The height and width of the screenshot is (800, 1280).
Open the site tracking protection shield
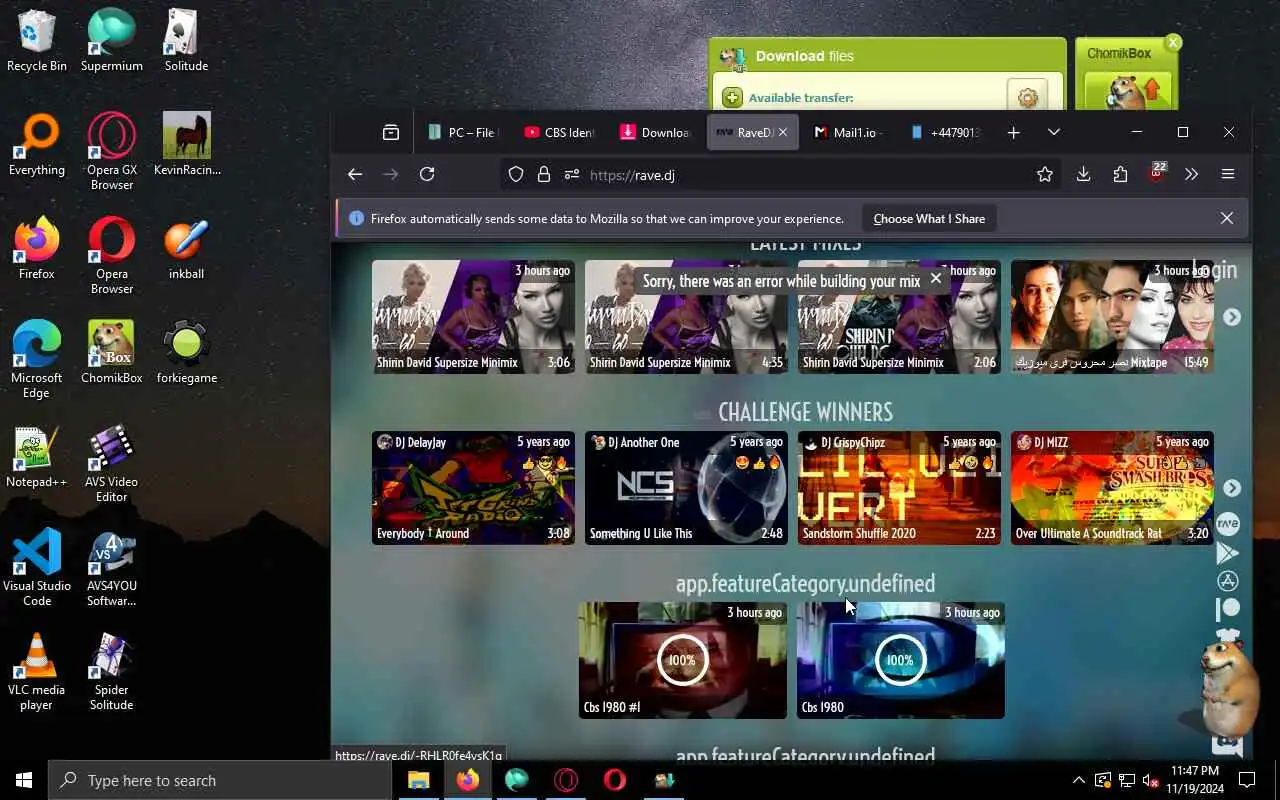click(516, 174)
